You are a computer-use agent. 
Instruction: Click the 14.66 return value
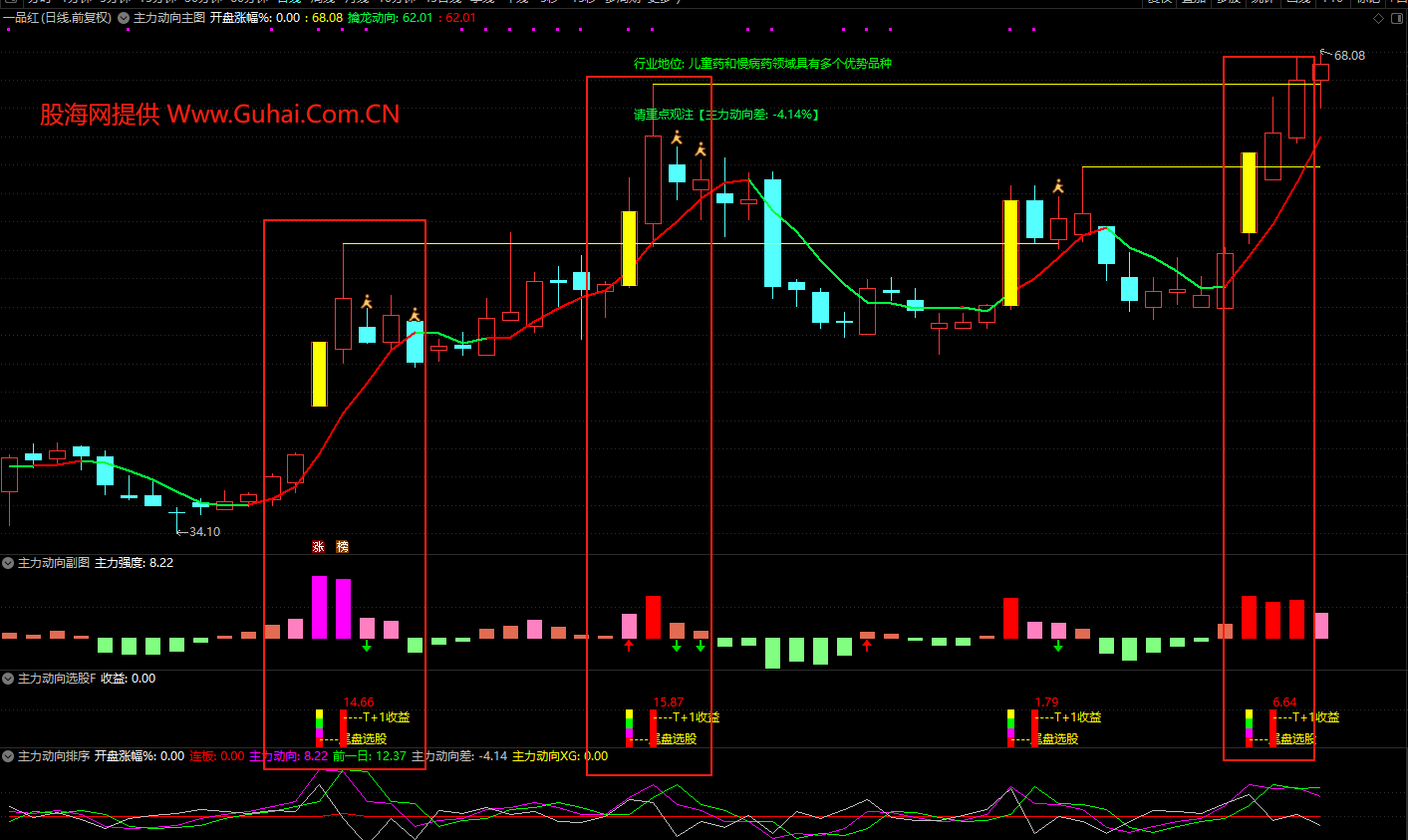[359, 702]
